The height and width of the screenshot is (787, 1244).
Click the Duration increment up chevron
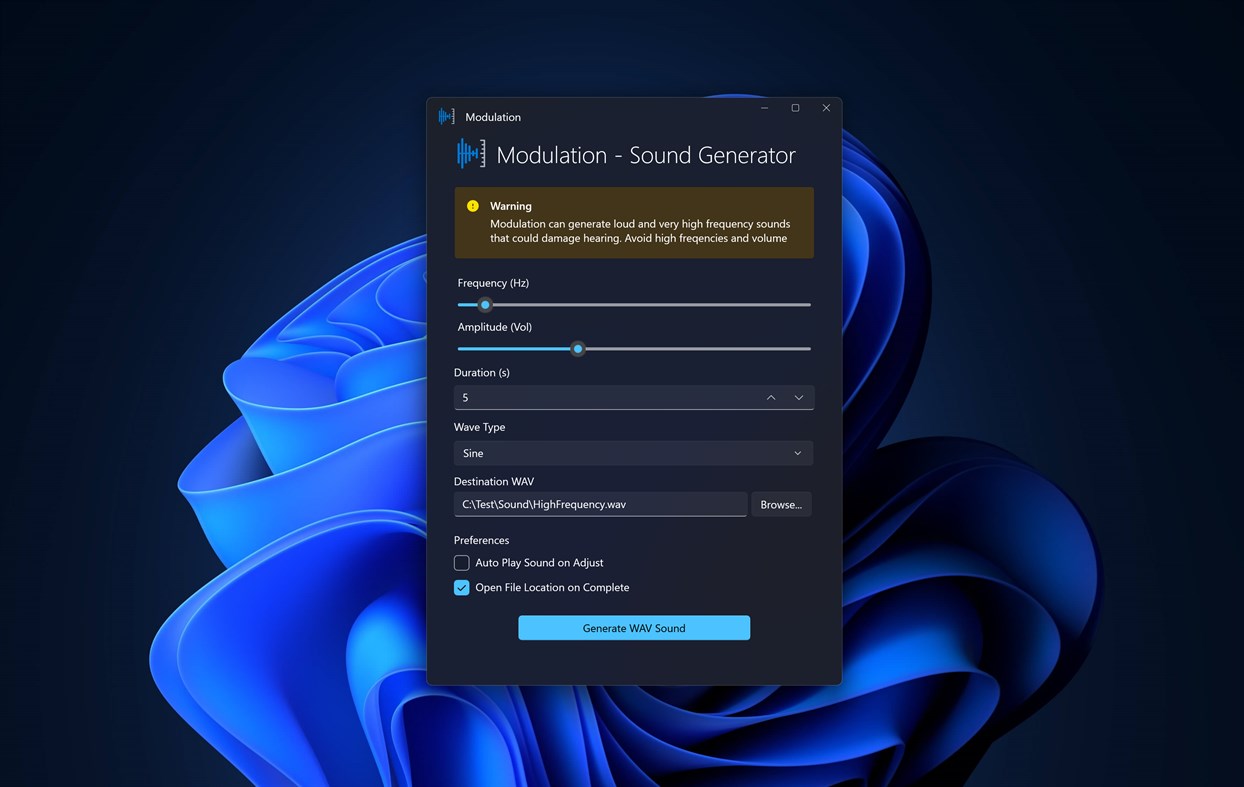click(771, 397)
